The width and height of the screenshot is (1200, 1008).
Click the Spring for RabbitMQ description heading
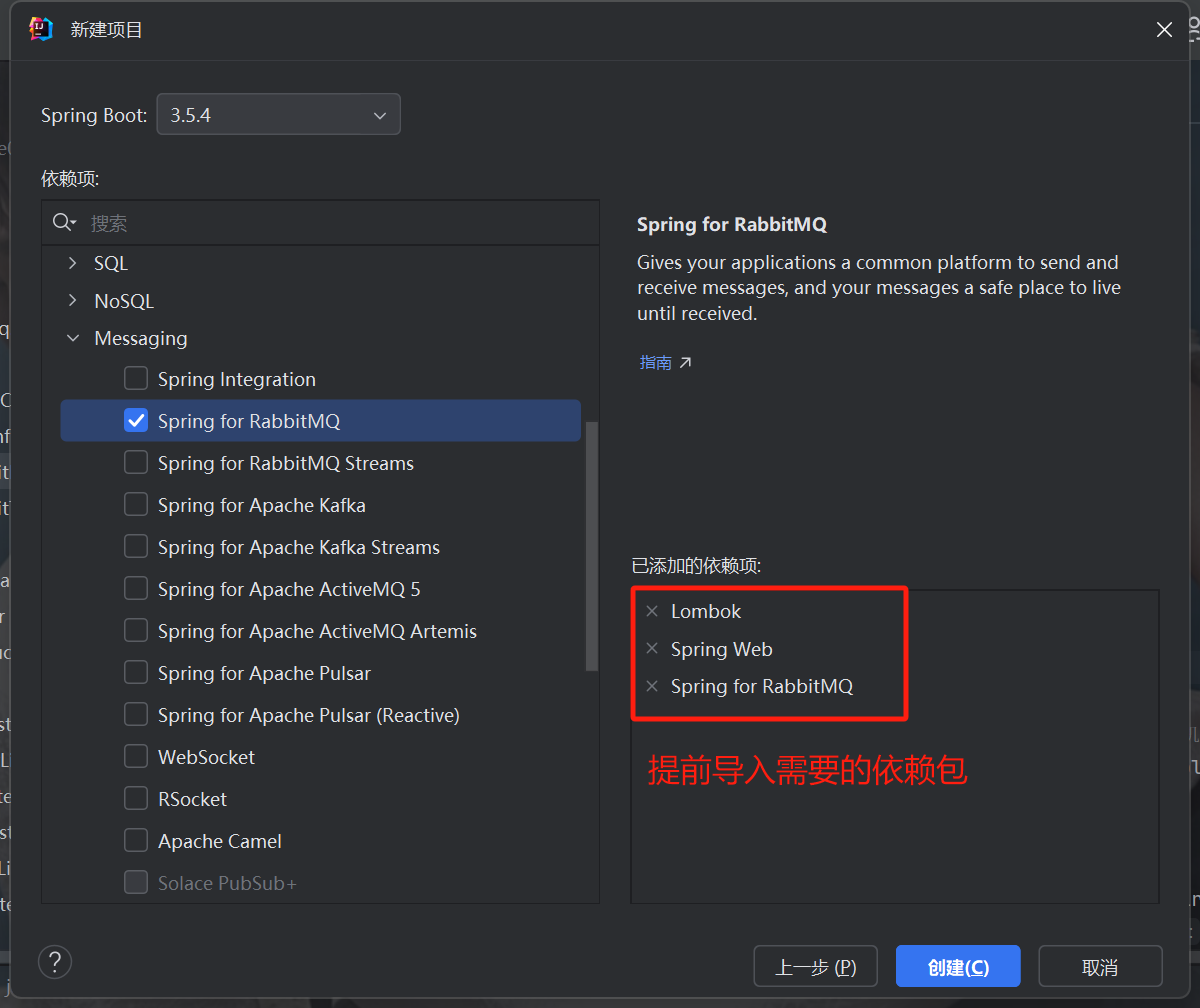(x=732, y=224)
